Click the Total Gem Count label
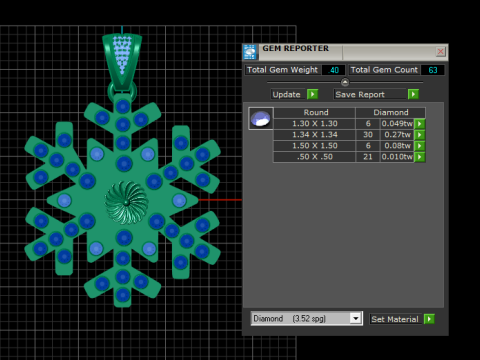The height and width of the screenshot is (360, 480). 384,70
